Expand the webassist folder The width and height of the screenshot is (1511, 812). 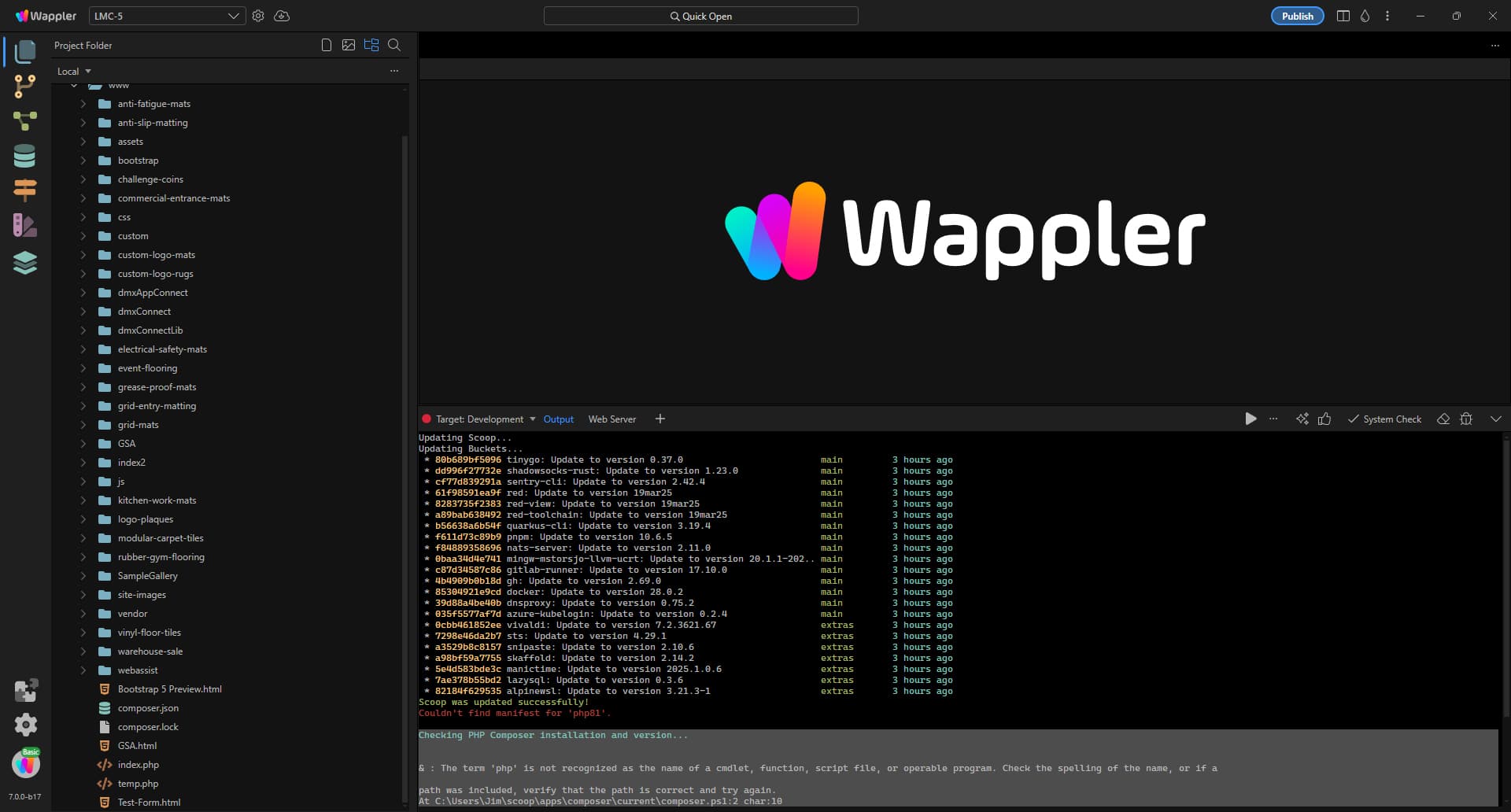[x=83, y=670]
